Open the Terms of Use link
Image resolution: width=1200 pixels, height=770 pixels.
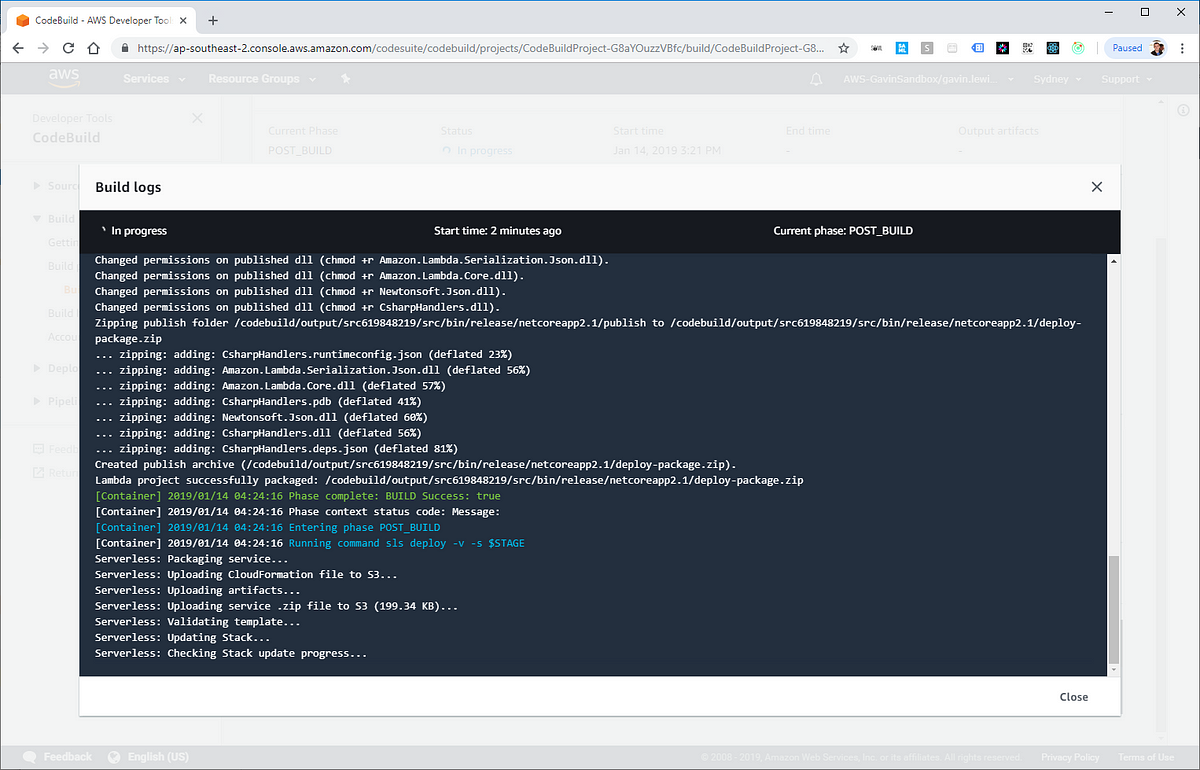click(x=1146, y=757)
